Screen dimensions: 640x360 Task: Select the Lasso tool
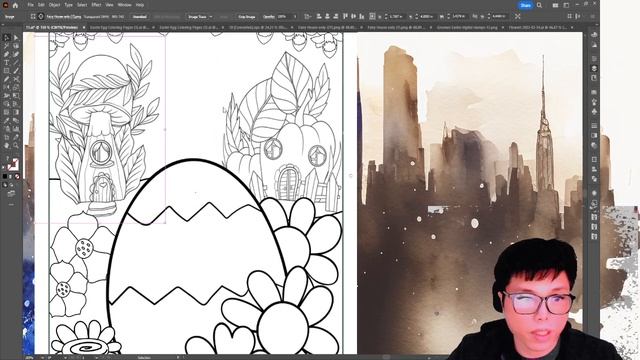point(16,46)
